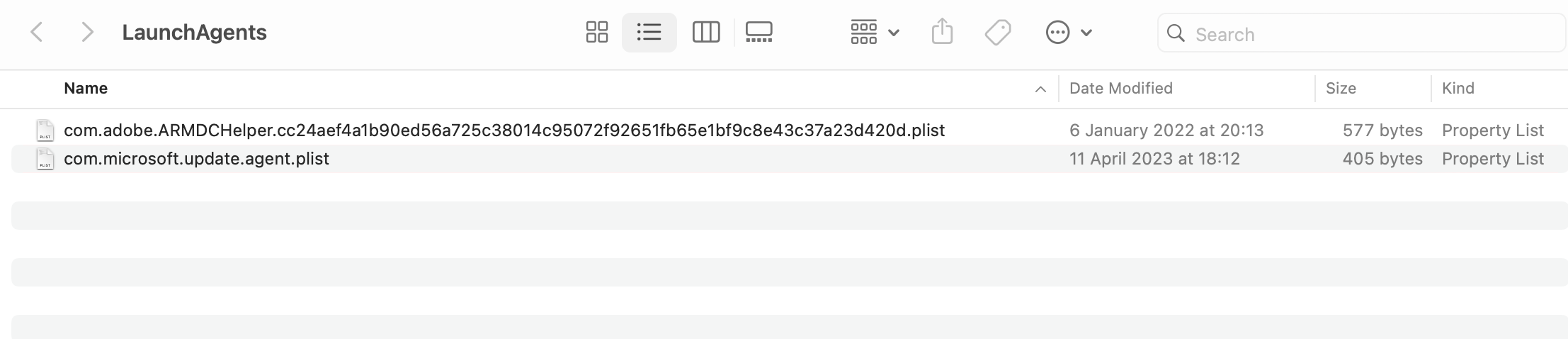Sort files by Size column
Viewport: 1568px width, 339px height.
[1340, 89]
